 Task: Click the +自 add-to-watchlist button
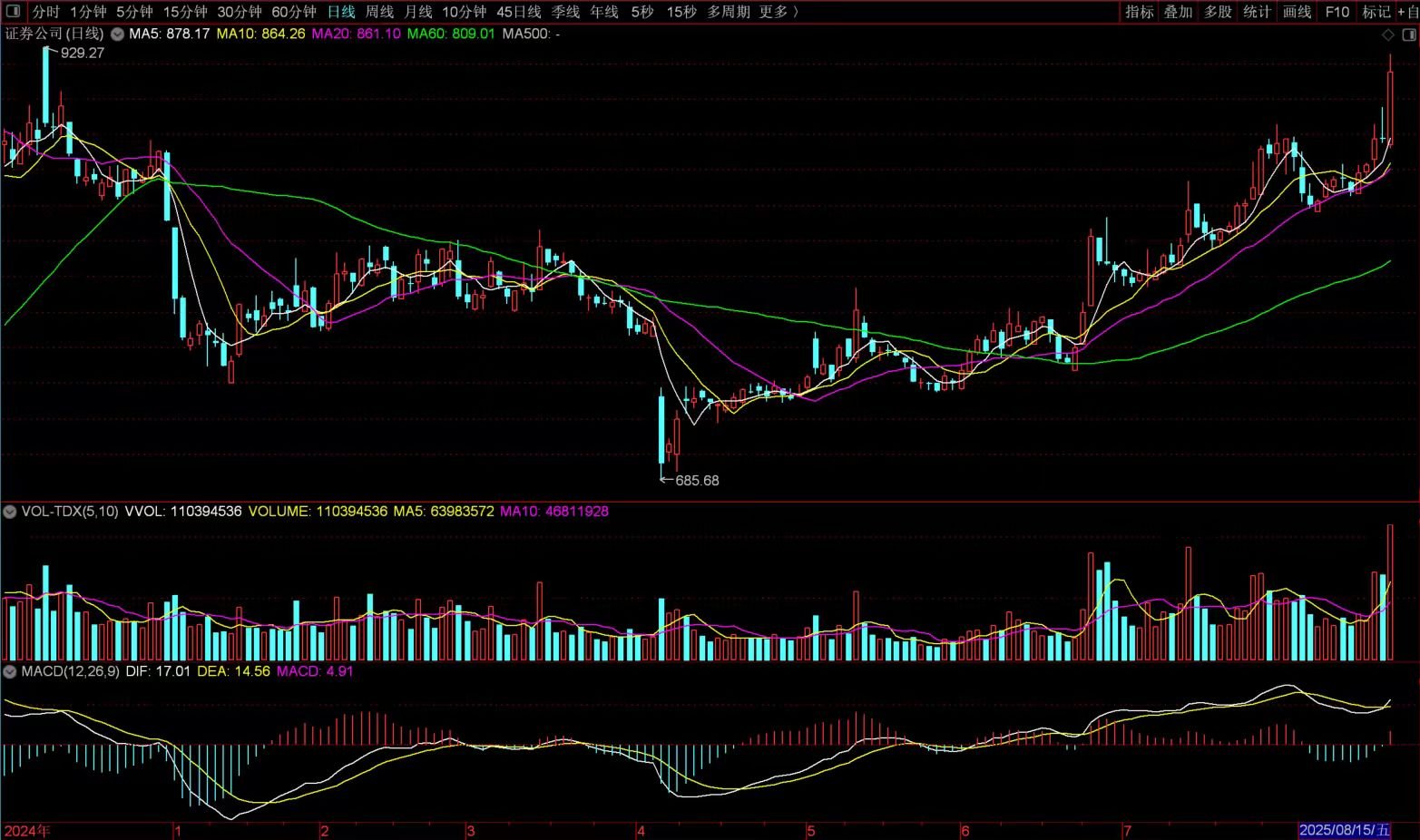tap(1407, 12)
